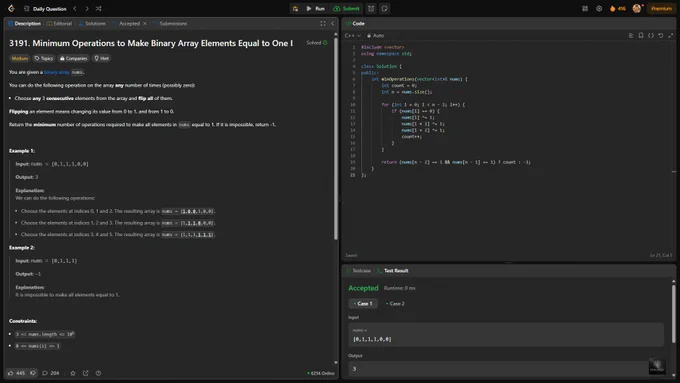Image resolution: width=680 pixels, height=383 pixels.
Task: Click the Medium difficulty tag
Action: point(20,58)
